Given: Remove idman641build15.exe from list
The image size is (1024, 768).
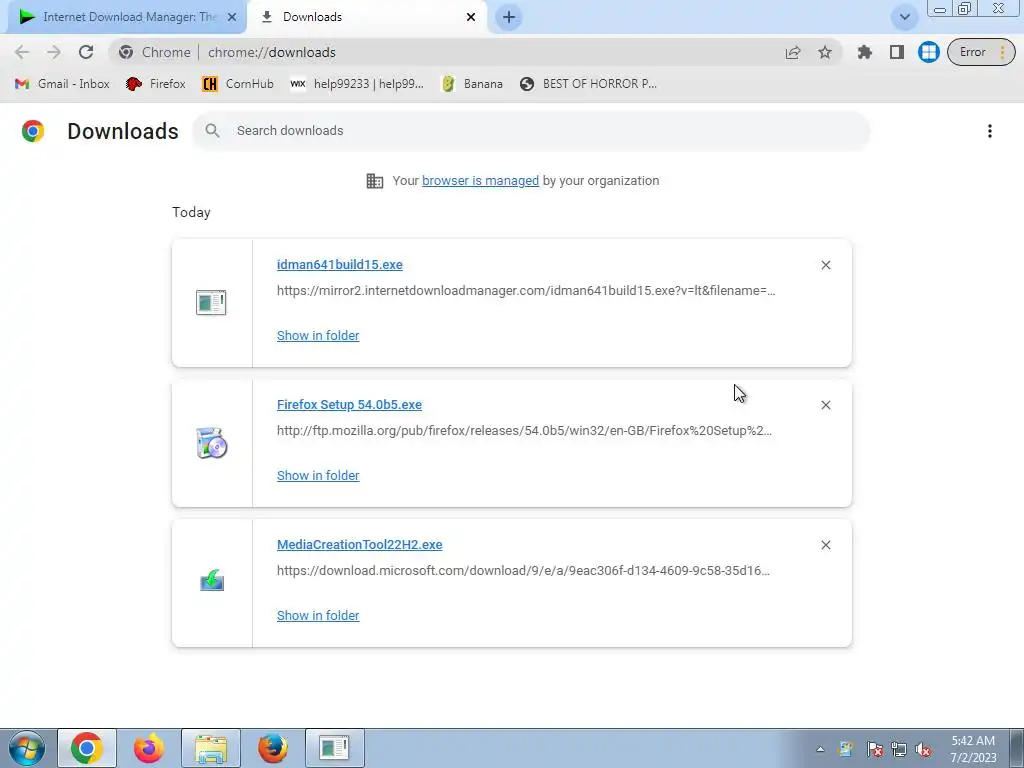Looking at the screenshot, I should coord(825,264).
